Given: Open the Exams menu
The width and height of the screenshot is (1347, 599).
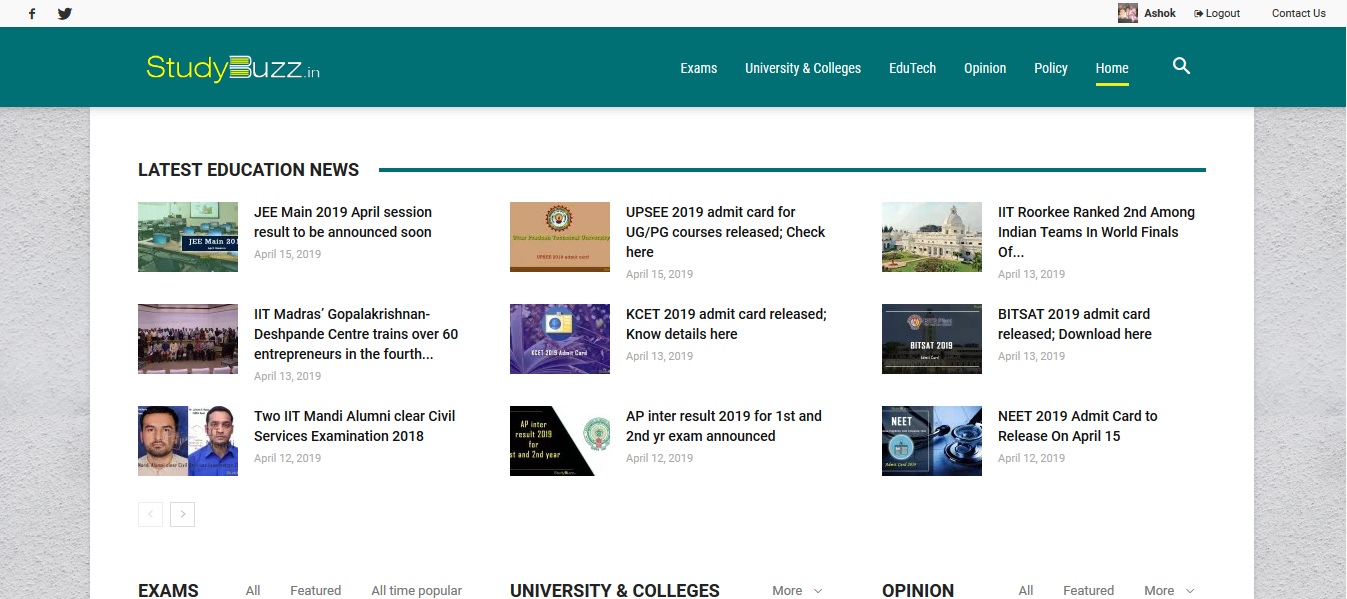Looking at the screenshot, I should 699,68.
